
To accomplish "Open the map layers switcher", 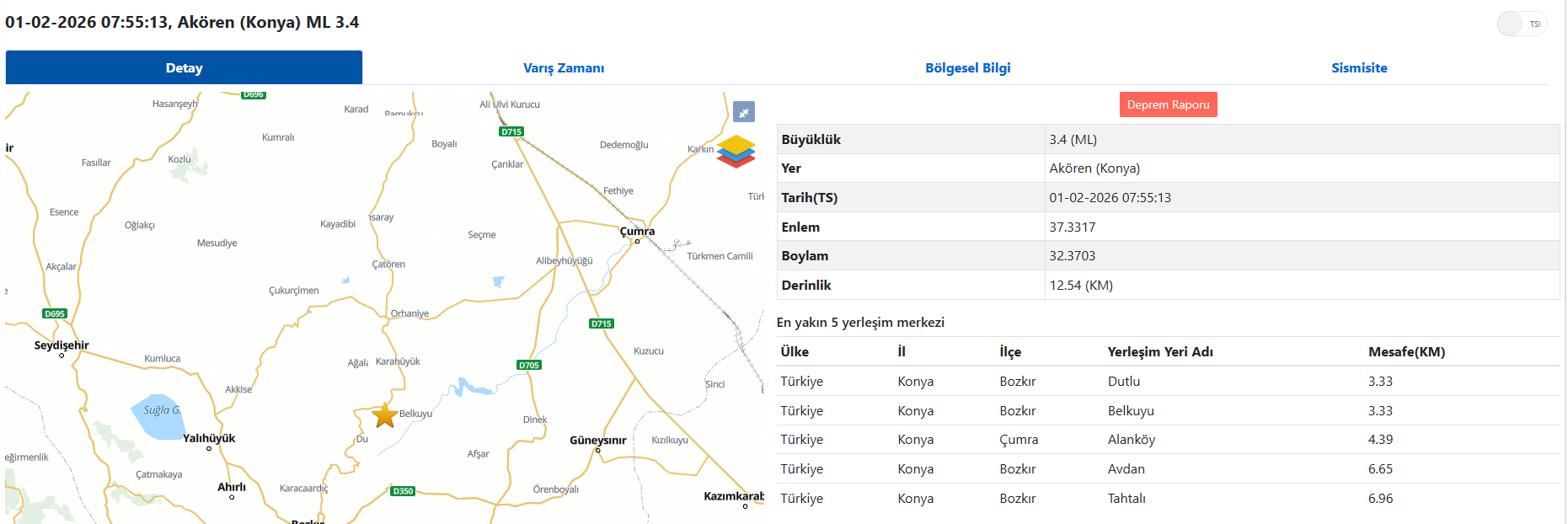I will (736, 152).
